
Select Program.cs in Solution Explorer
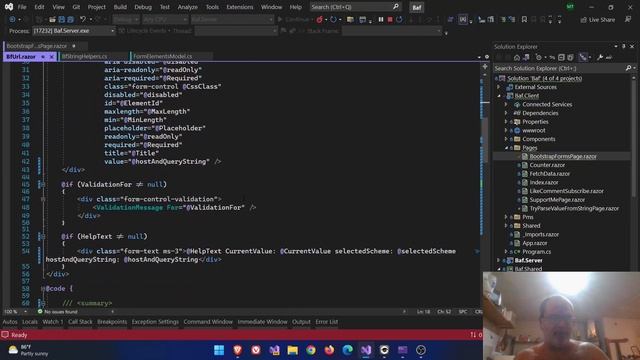[536, 252]
